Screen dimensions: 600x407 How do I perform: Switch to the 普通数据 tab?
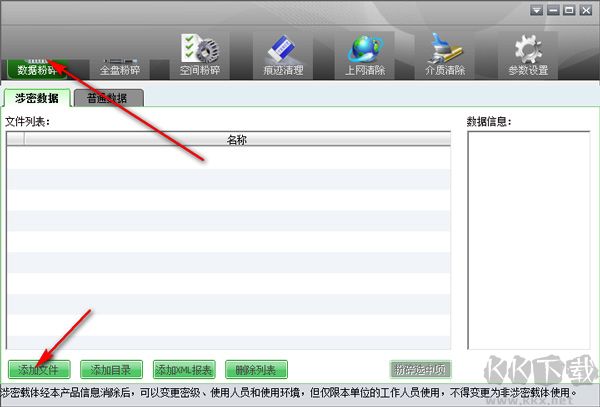(109, 98)
